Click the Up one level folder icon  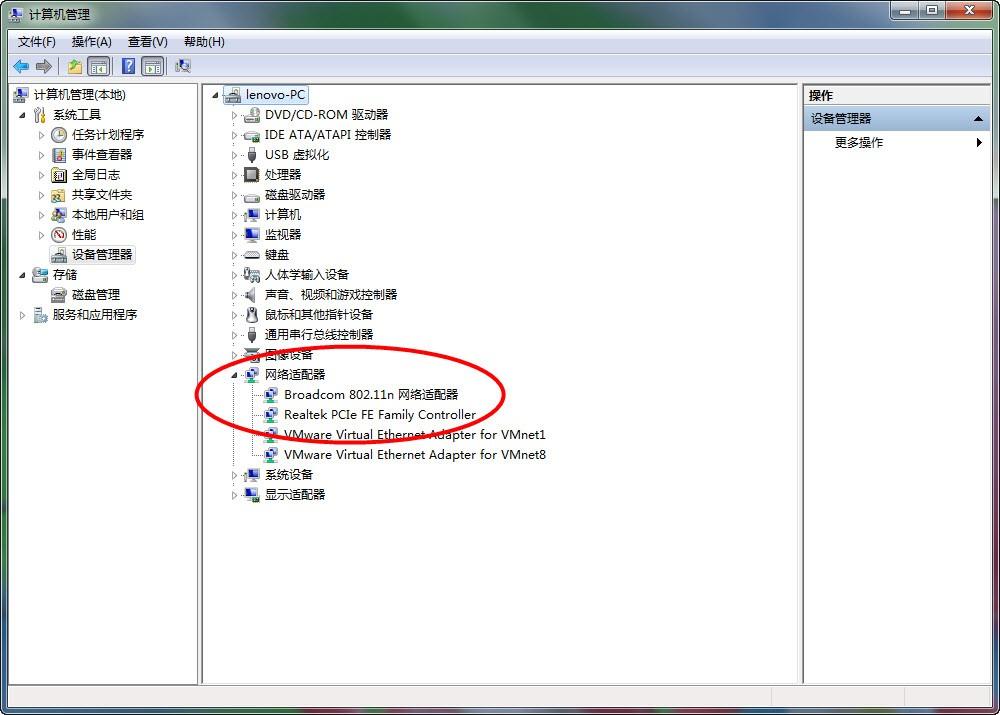74,66
